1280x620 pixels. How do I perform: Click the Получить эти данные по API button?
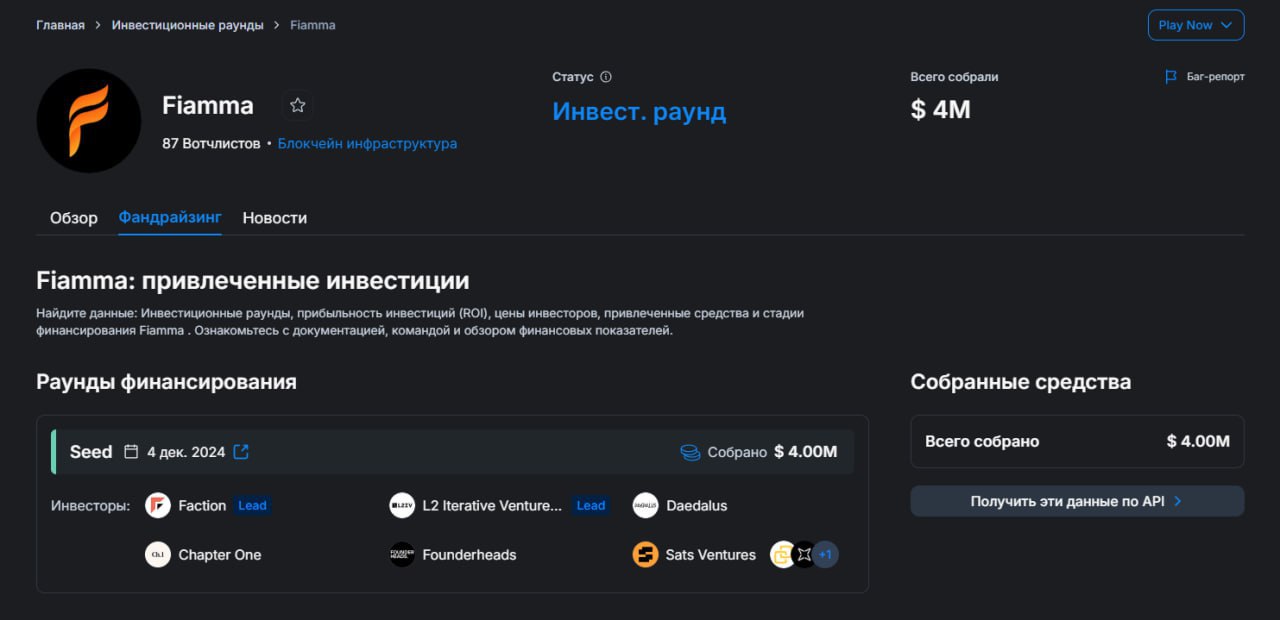point(1077,501)
